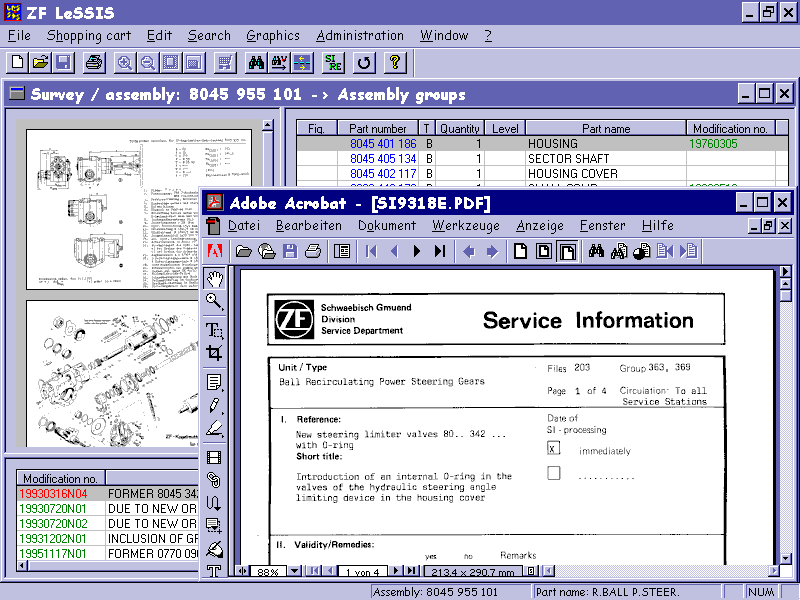The width and height of the screenshot is (800, 600).
Task: Open the Graphics menu
Action: click(273, 36)
